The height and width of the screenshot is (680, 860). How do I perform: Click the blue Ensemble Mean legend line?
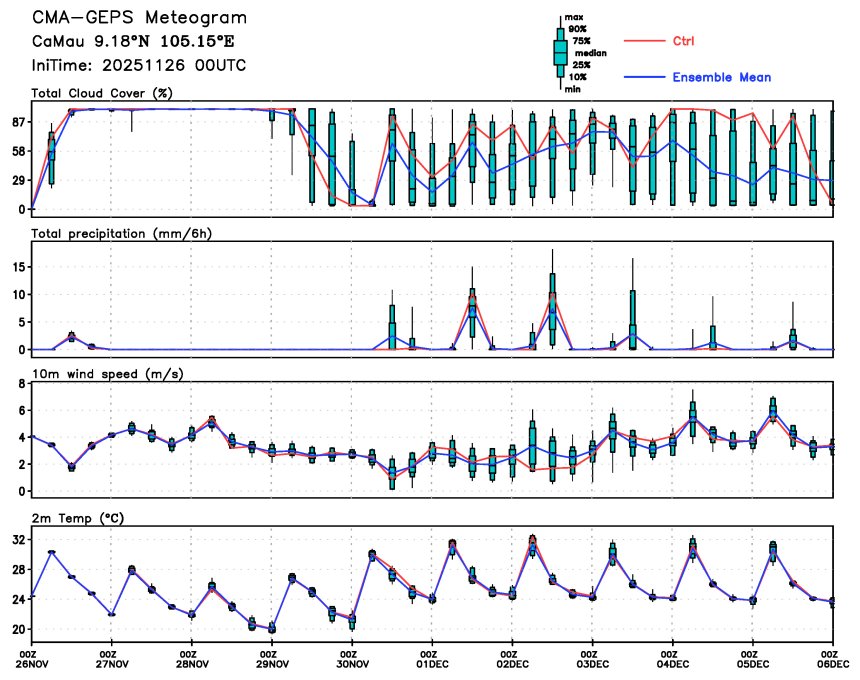pos(644,77)
